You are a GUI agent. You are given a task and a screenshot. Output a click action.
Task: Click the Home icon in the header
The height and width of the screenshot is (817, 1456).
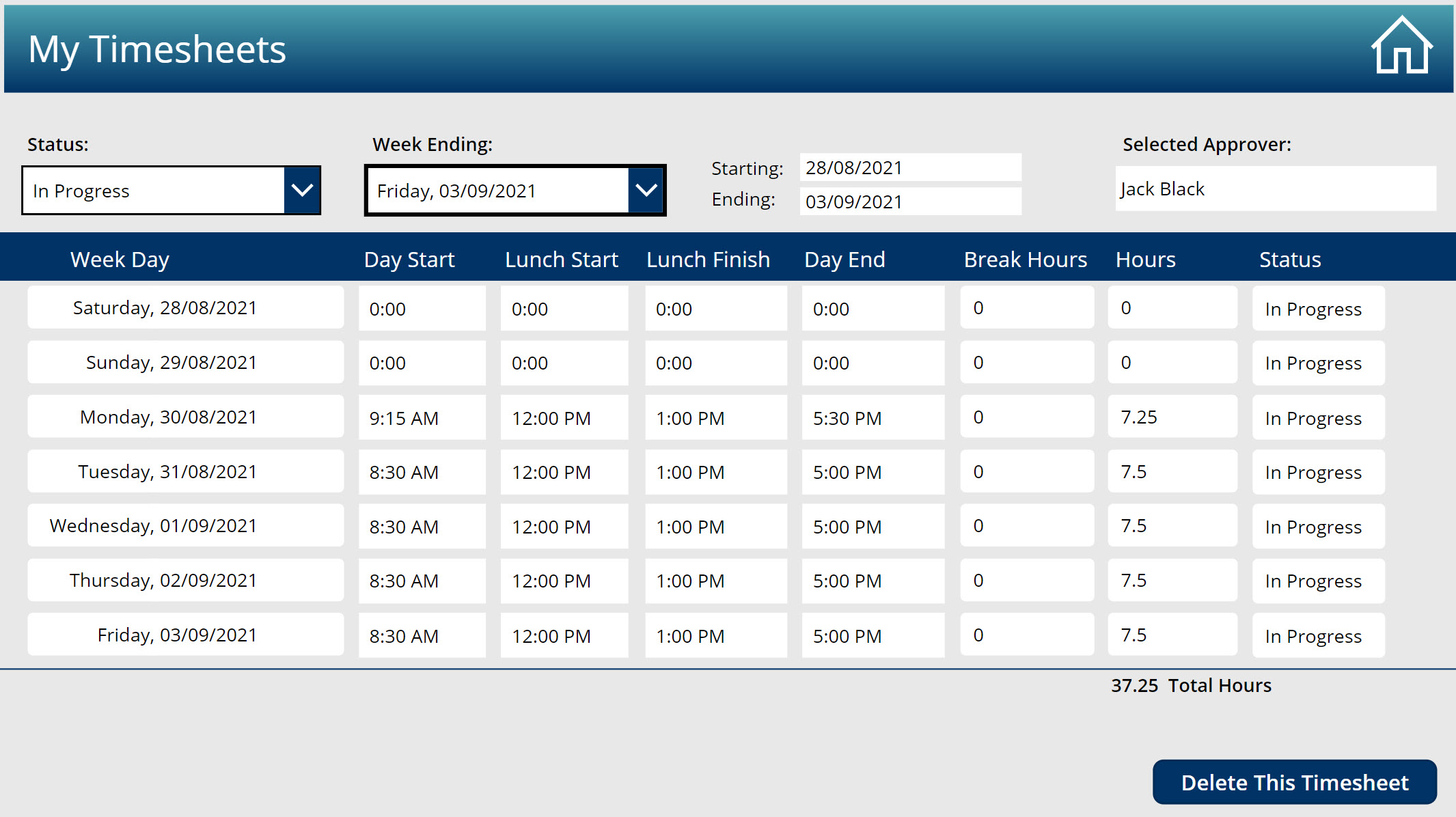click(x=1400, y=46)
